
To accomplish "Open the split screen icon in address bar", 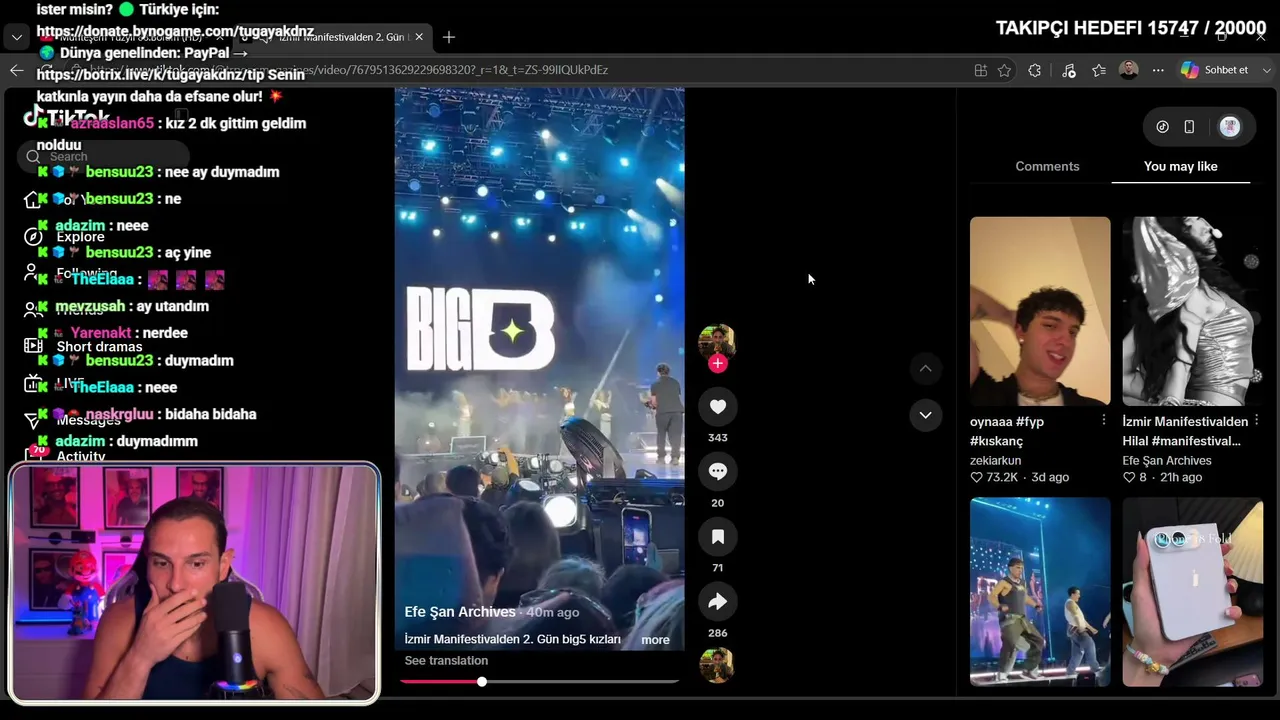I will [980, 70].
